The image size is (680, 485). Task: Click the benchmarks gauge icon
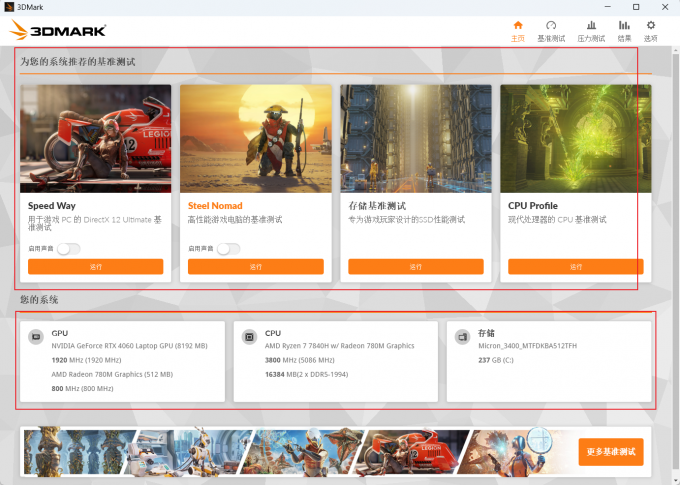pyautogui.click(x=551, y=25)
